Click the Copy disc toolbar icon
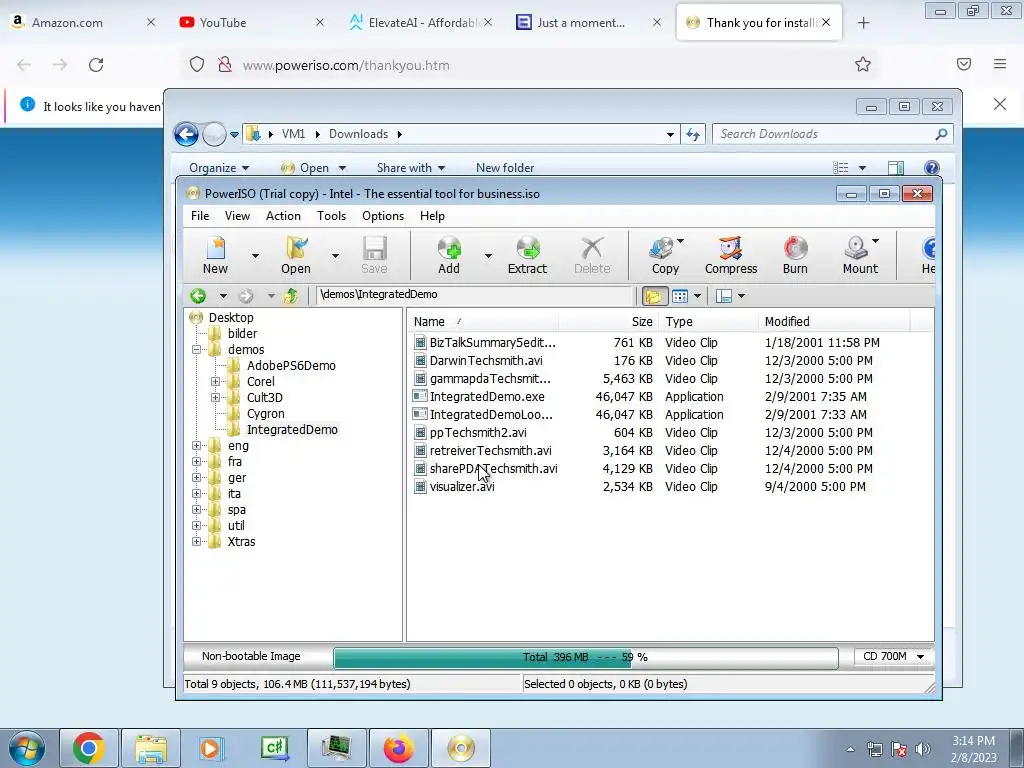The width and height of the screenshot is (1024, 768). point(665,255)
